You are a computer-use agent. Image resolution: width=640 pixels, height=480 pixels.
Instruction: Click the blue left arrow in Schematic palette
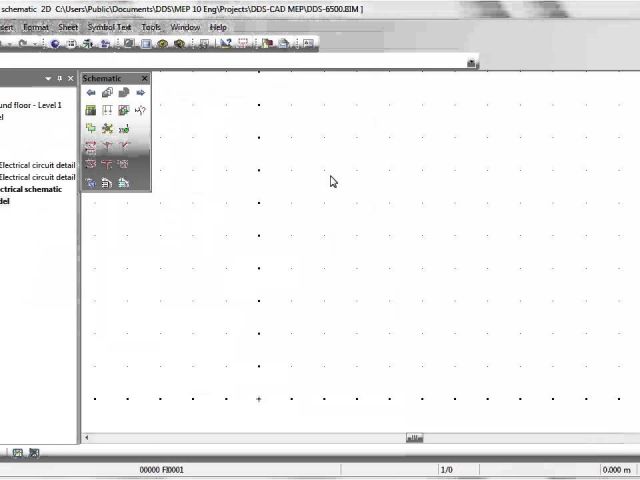[91, 93]
